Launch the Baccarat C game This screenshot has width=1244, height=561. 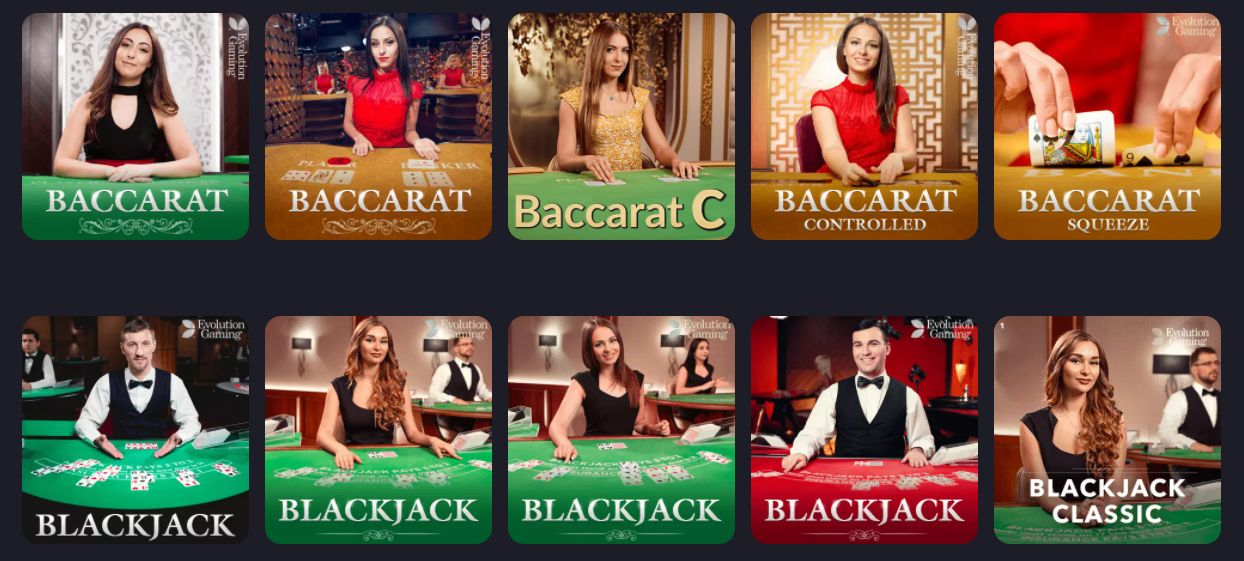coord(621,126)
